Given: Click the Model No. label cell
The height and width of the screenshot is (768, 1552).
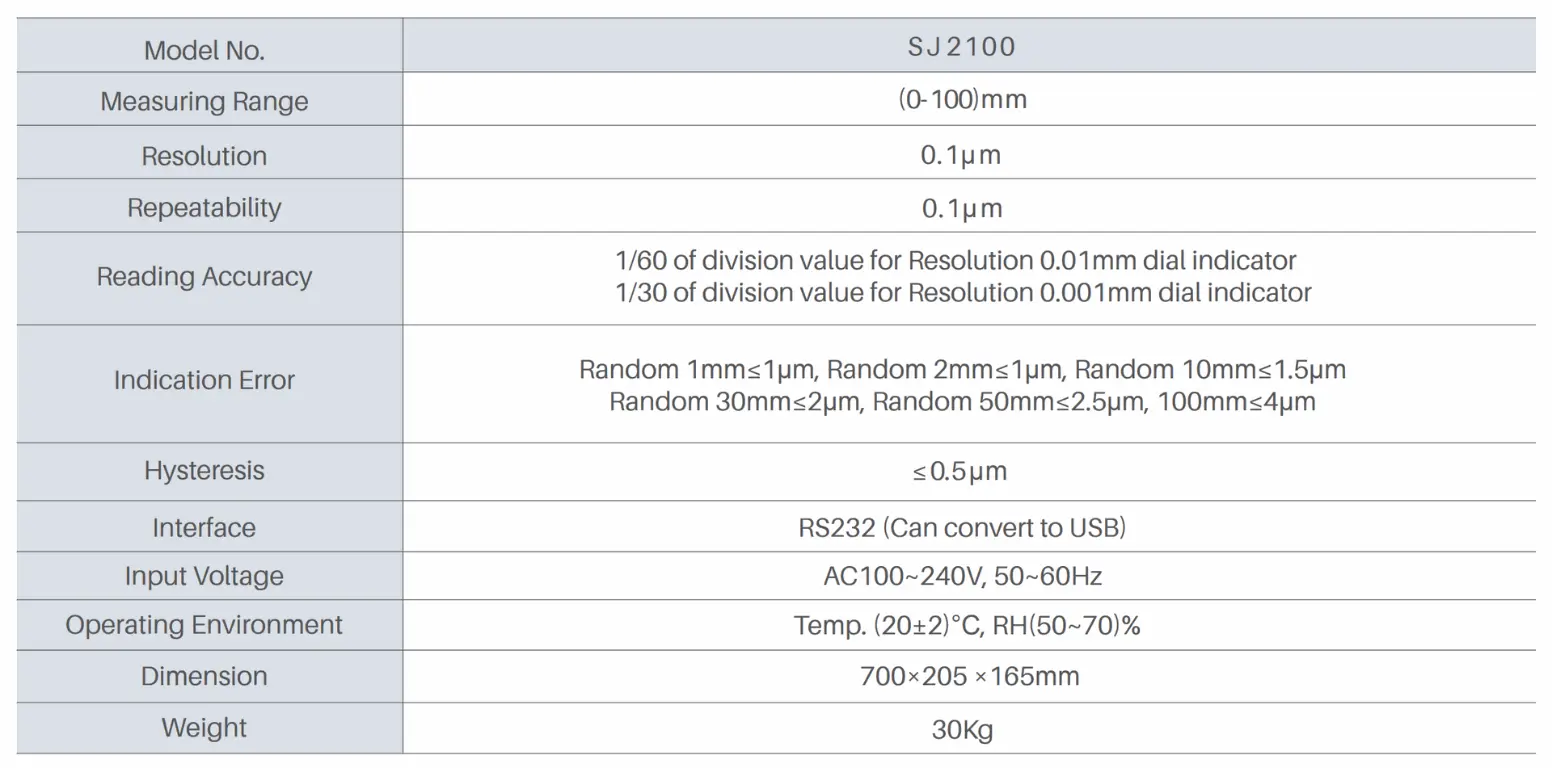Looking at the screenshot, I should 204,50.
